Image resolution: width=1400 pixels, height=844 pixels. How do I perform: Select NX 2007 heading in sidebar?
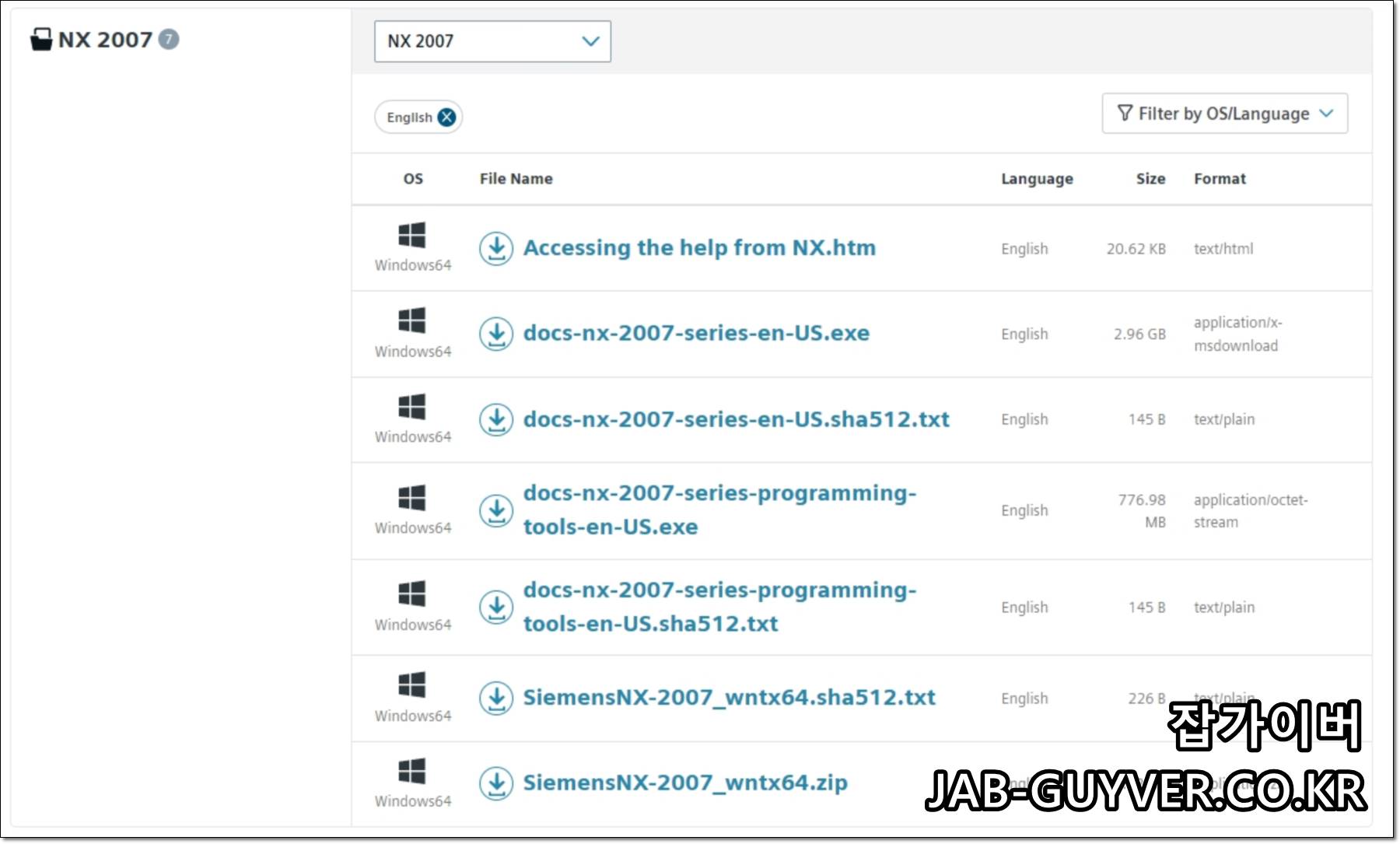tap(105, 40)
